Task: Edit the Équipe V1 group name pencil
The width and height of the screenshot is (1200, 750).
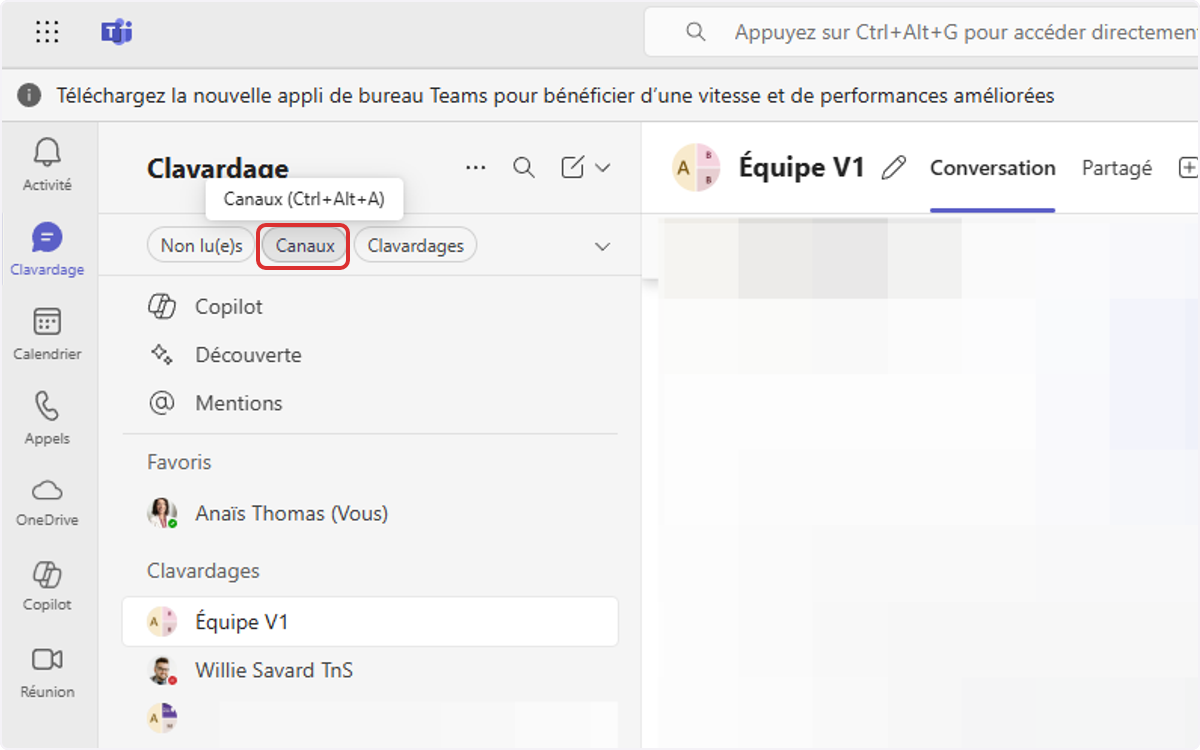Action: [894, 168]
